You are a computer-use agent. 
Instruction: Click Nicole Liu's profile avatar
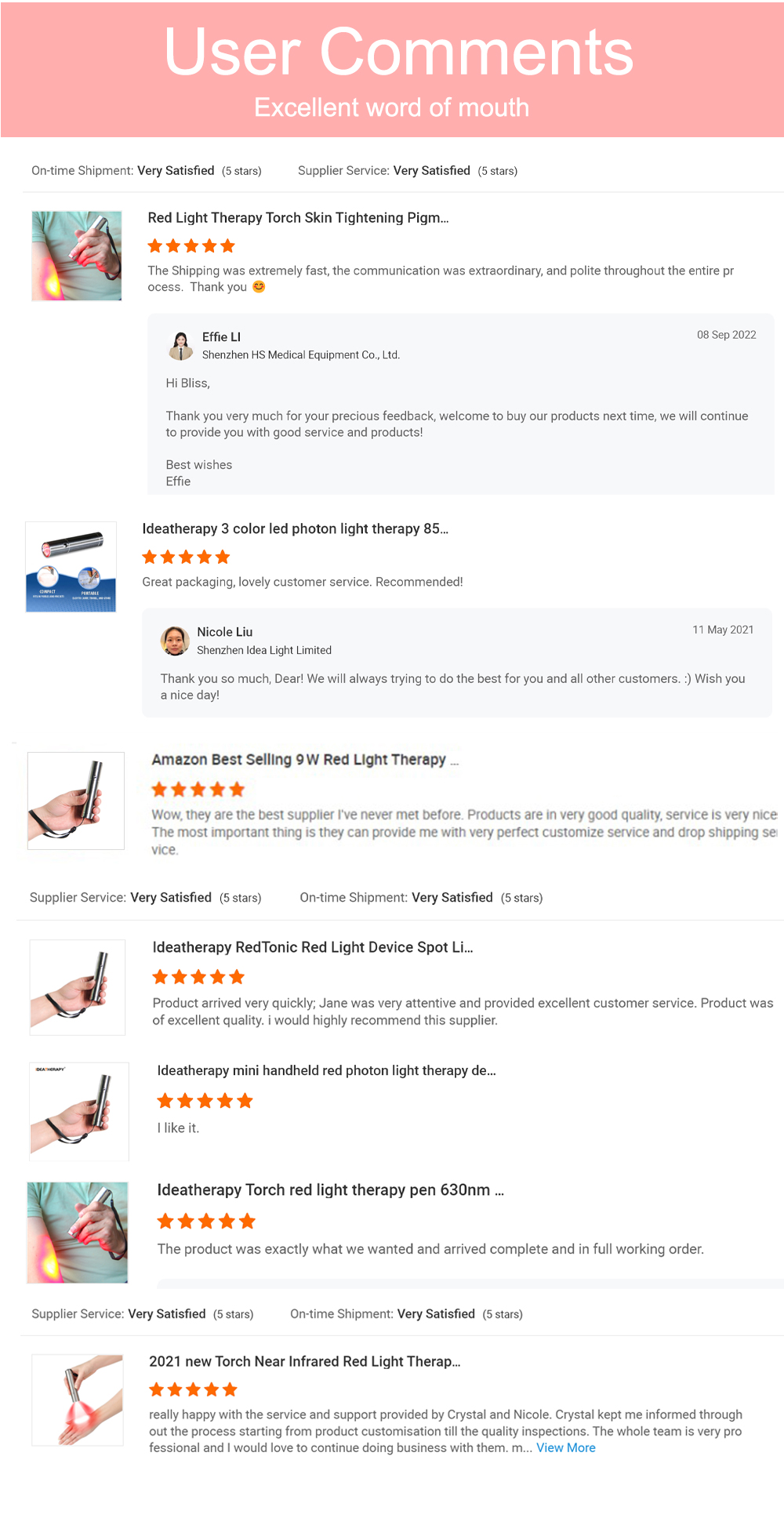[x=175, y=641]
